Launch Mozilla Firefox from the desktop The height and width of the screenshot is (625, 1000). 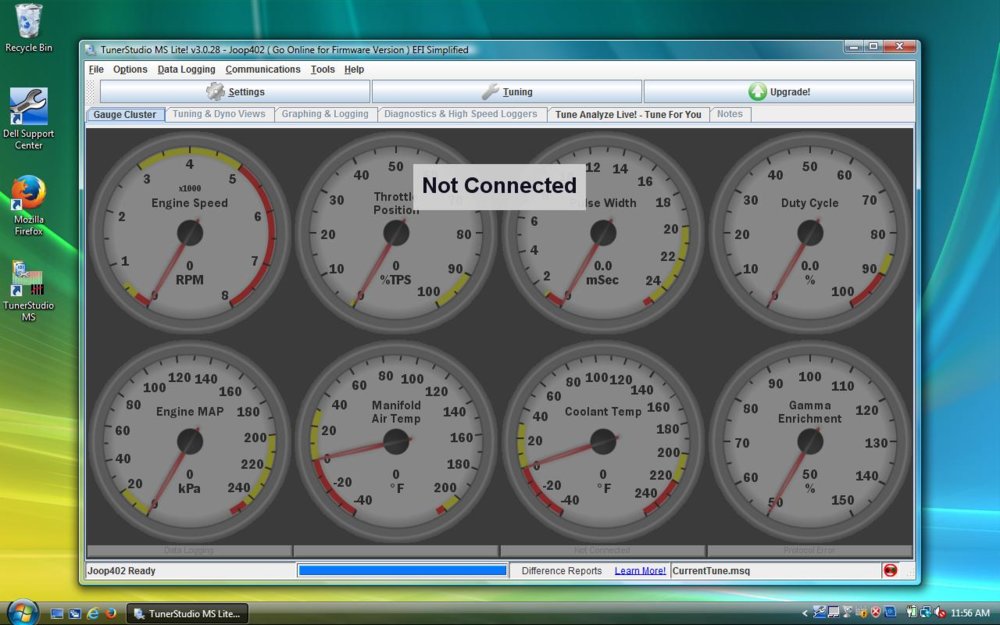(x=29, y=193)
